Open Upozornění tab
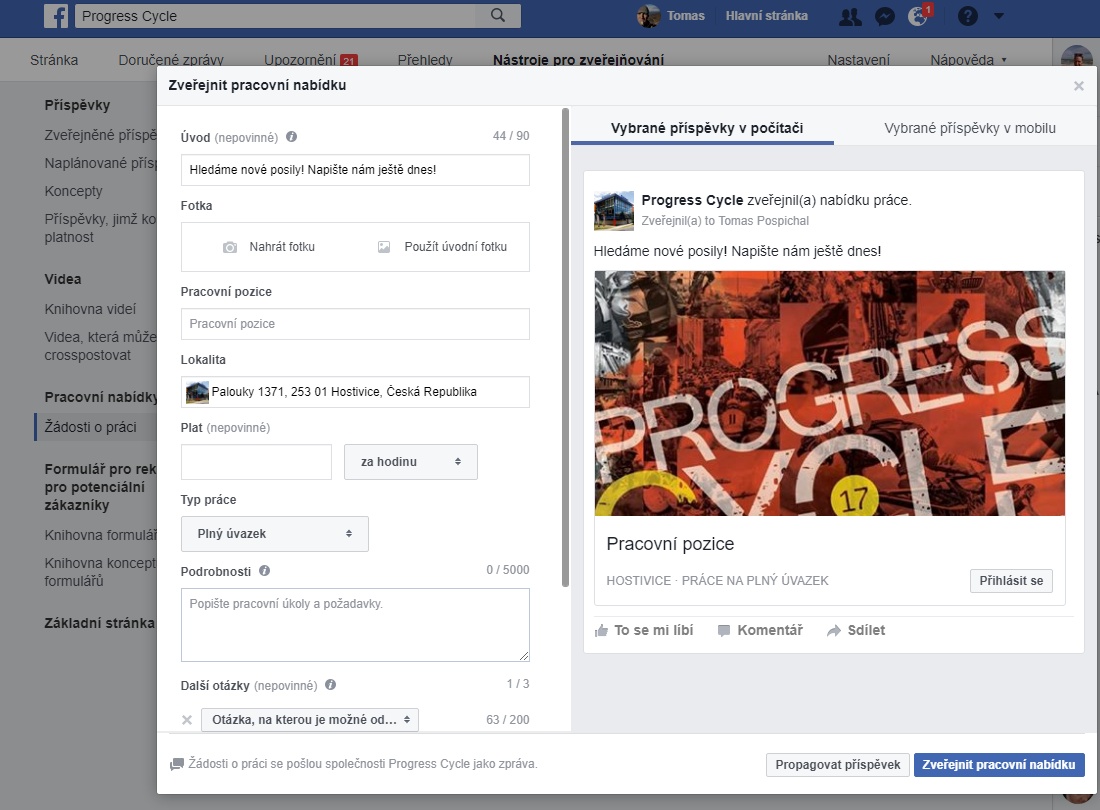Viewport: 1100px width, 810px height. click(x=311, y=60)
